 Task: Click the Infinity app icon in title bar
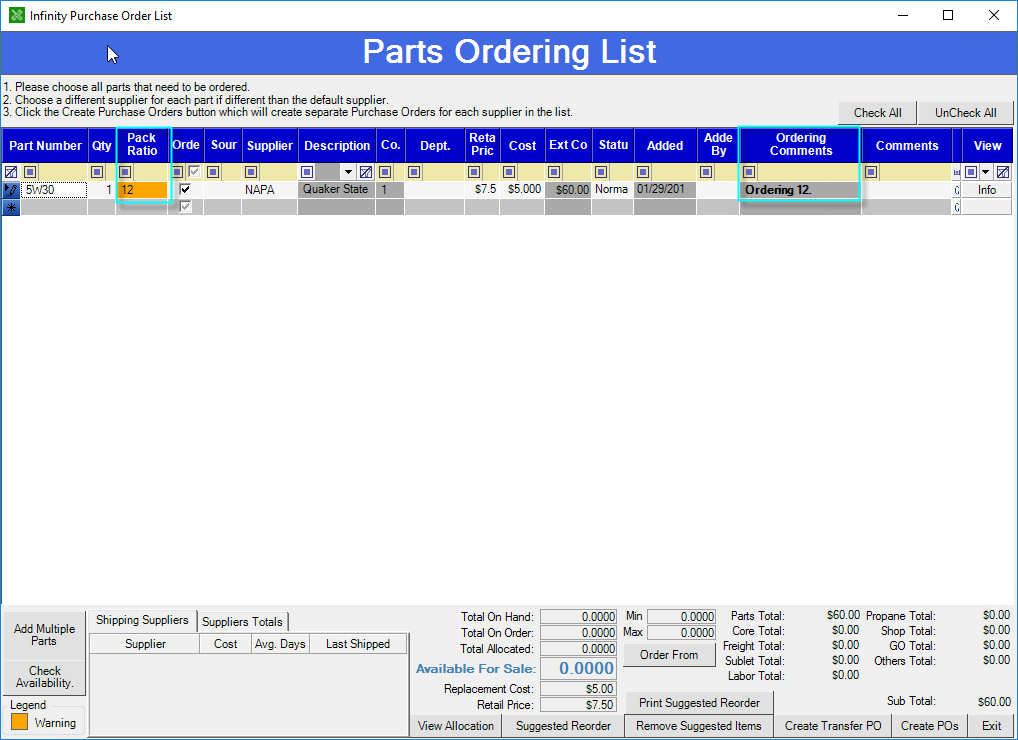(16, 15)
